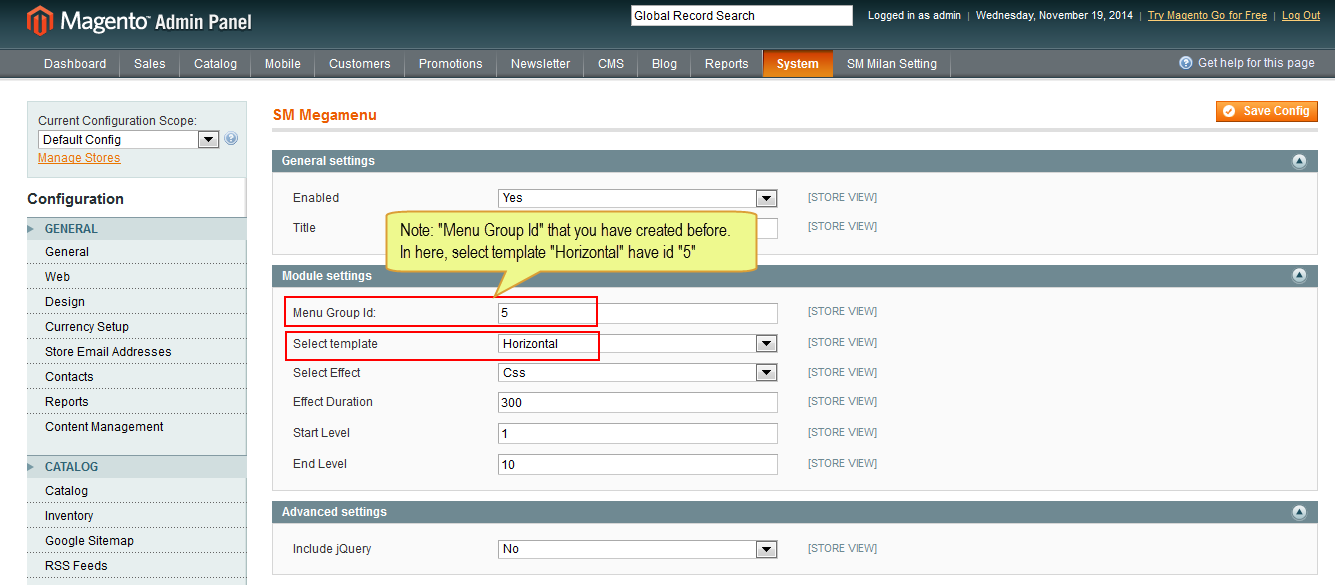The width and height of the screenshot is (1335, 585).
Task: Open Currency Setup in the sidebar
Action: [87, 327]
